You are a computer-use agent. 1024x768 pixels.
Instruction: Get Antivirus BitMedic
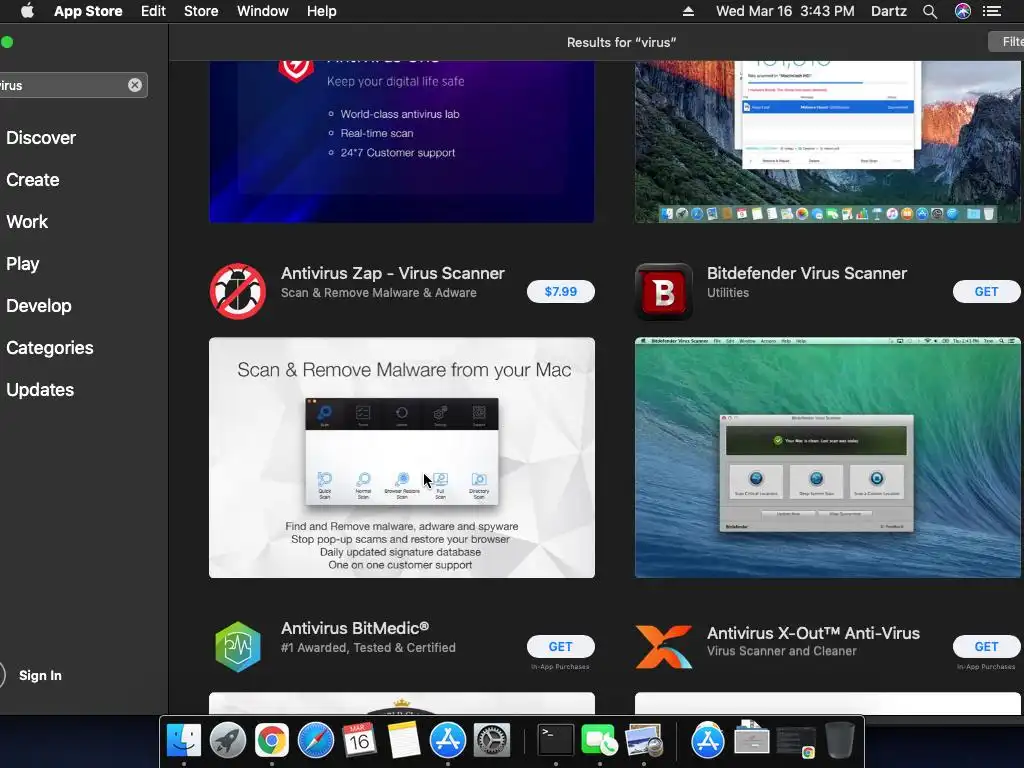pyautogui.click(x=561, y=647)
